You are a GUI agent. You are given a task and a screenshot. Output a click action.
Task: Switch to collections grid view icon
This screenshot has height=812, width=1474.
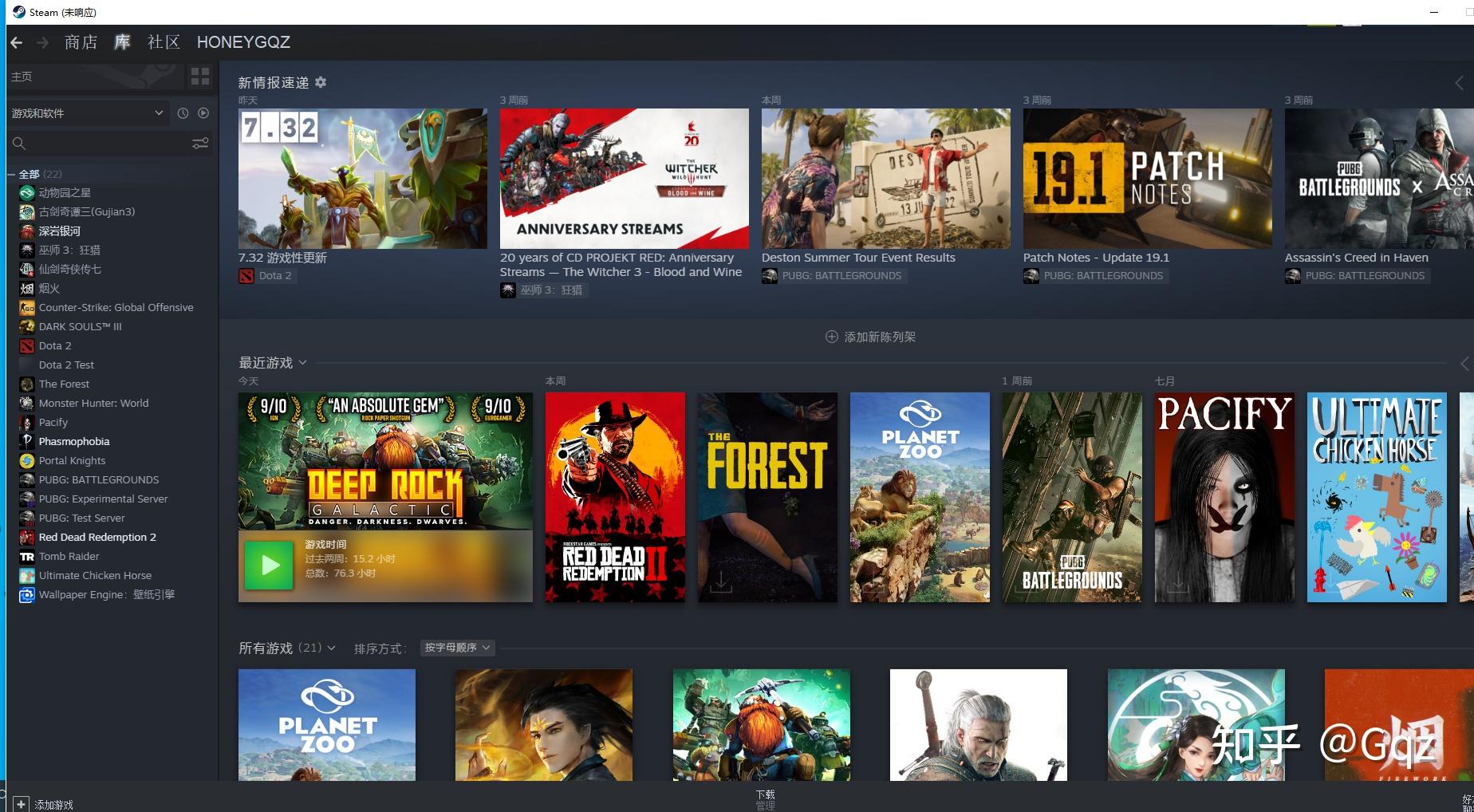(200, 77)
